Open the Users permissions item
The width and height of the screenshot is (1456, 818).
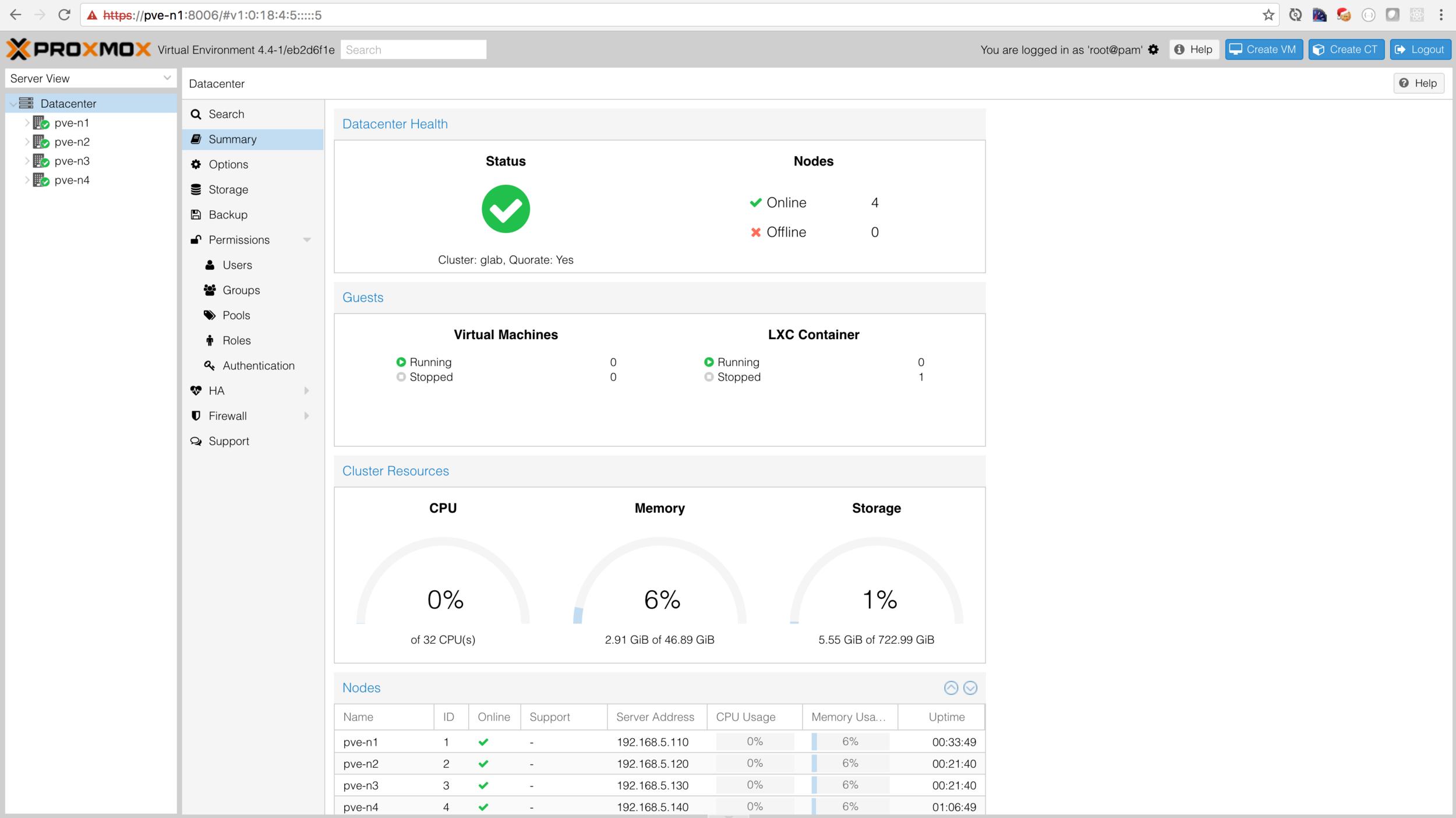(253, 265)
